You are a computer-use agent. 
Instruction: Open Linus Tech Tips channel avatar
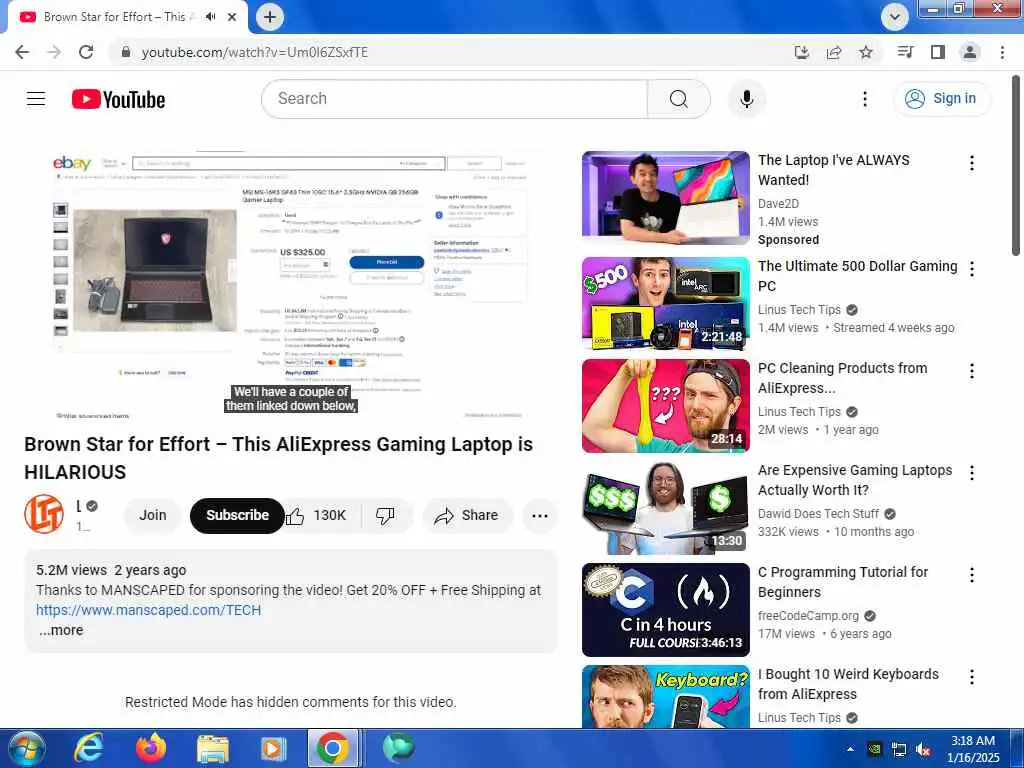[x=44, y=515]
